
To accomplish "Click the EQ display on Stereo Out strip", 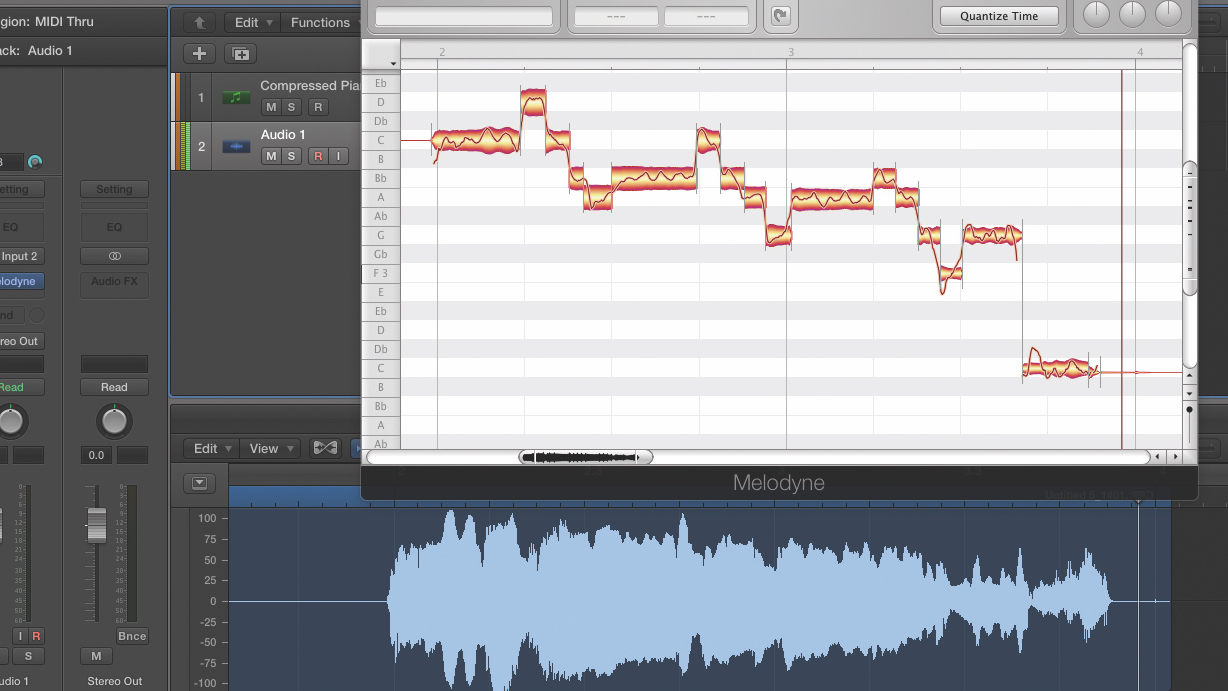I will tap(115, 226).
